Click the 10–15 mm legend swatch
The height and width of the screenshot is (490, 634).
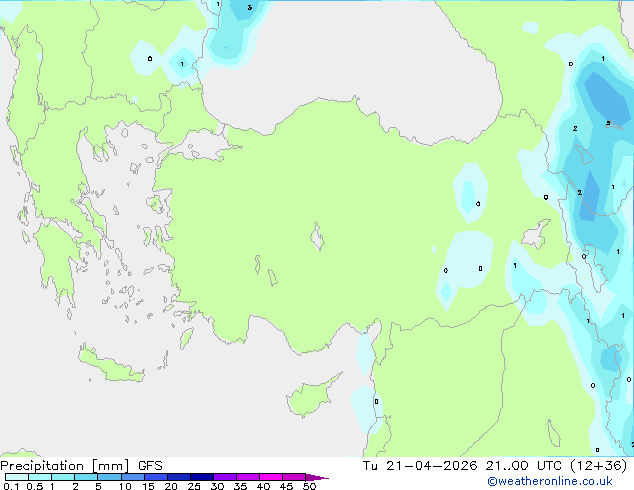point(132,477)
